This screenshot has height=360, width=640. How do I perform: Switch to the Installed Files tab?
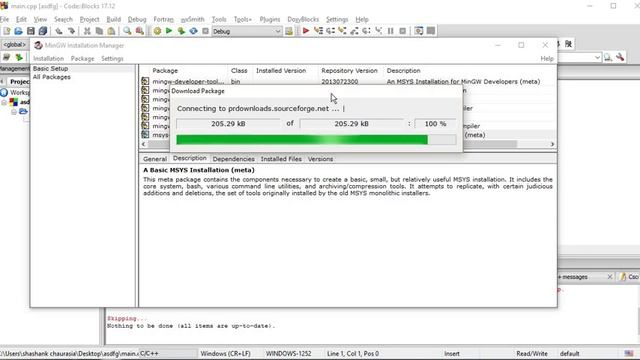281,159
